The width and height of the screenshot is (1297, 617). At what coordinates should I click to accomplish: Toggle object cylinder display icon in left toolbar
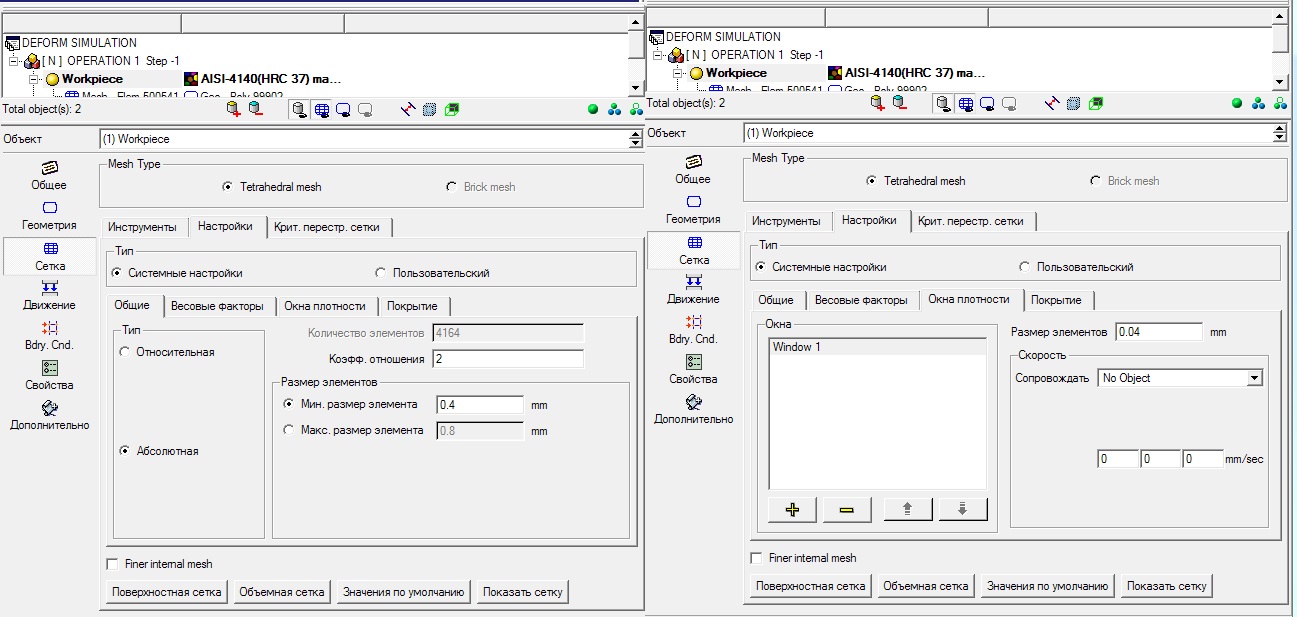click(300, 109)
